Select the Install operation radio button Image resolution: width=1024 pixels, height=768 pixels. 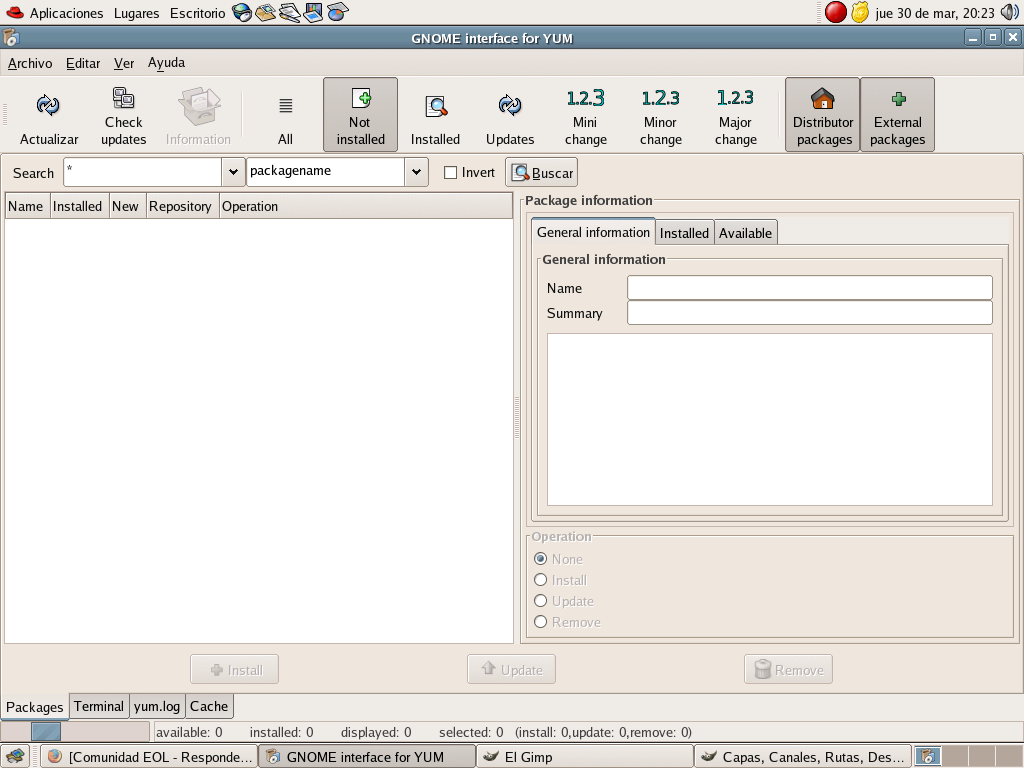[540, 580]
